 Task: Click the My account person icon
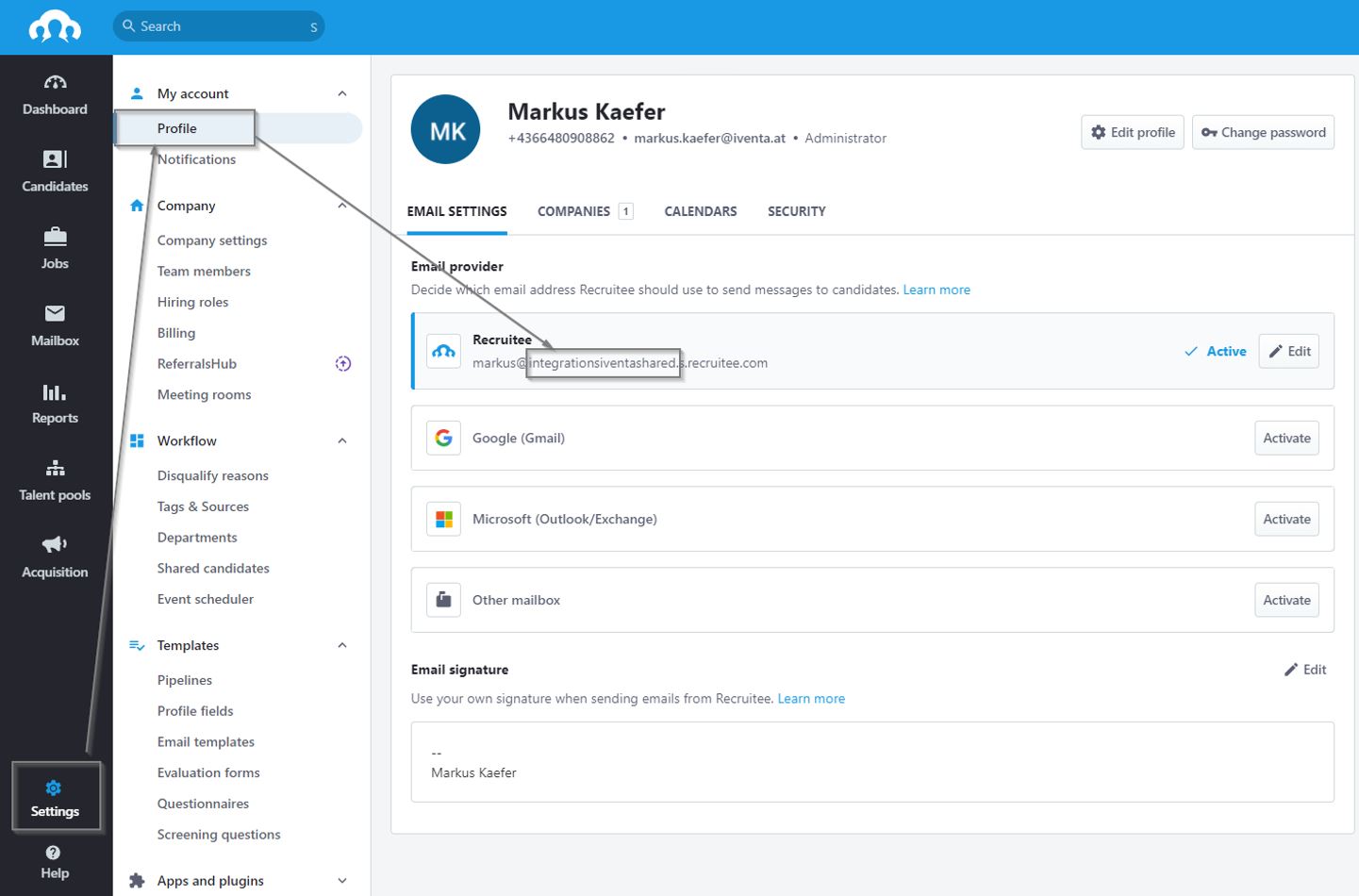click(x=137, y=93)
